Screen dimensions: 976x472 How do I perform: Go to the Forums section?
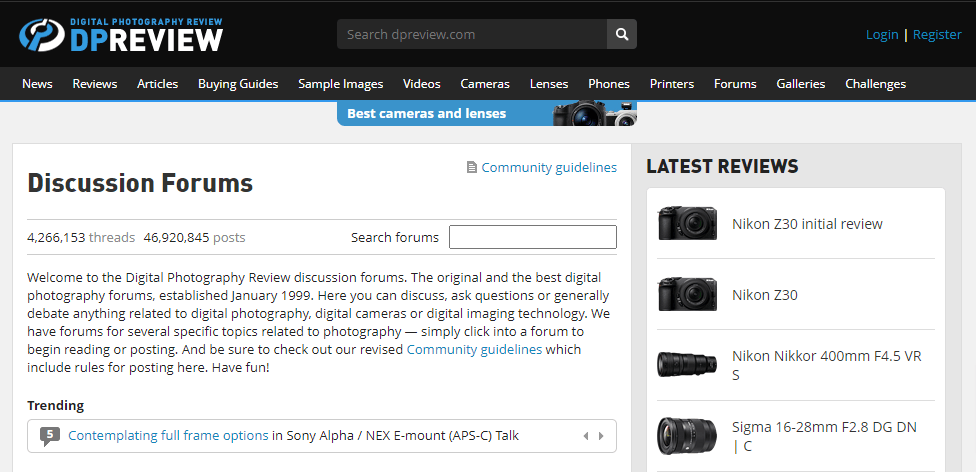[x=735, y=83]
